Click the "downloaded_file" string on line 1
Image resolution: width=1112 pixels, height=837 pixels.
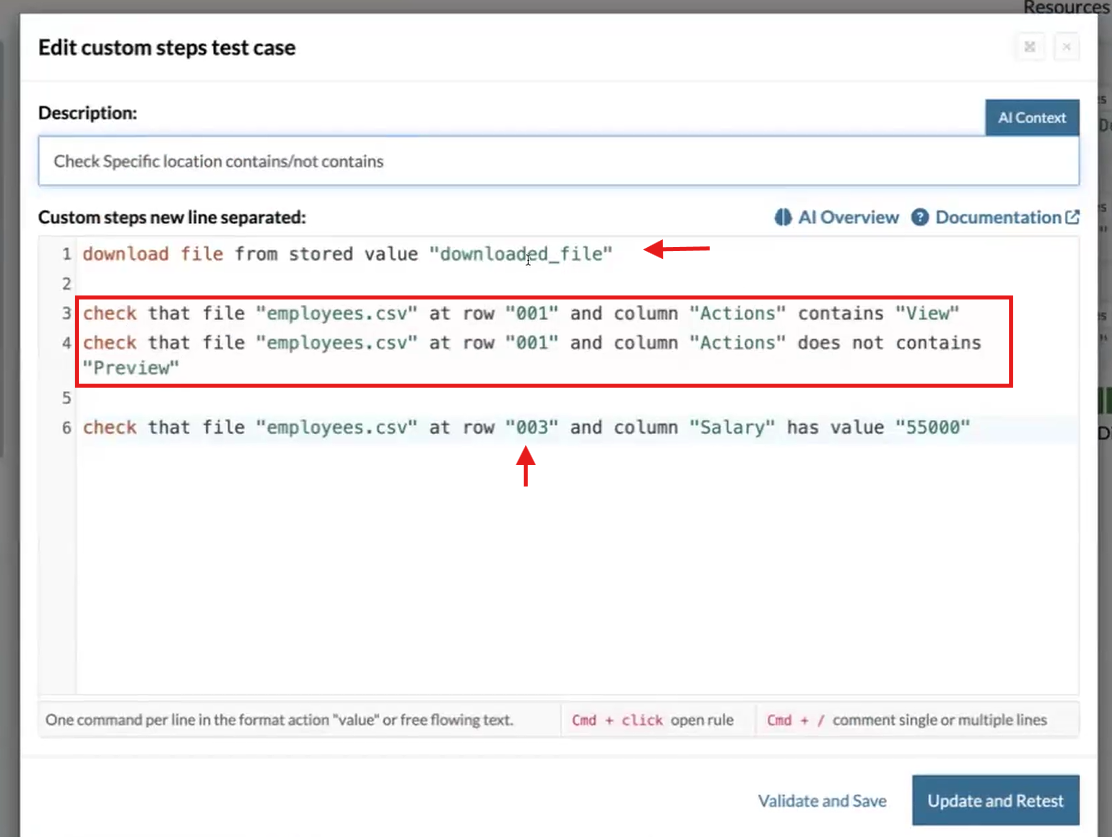pos(521,254)
